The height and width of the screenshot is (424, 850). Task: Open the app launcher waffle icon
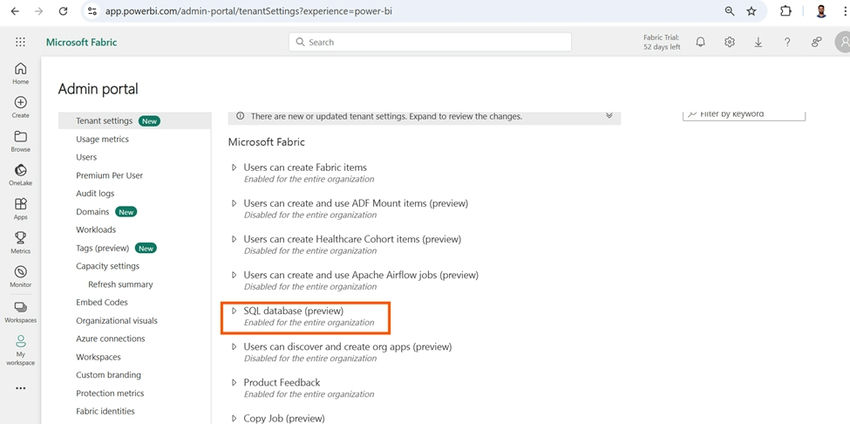click(20, 42)
